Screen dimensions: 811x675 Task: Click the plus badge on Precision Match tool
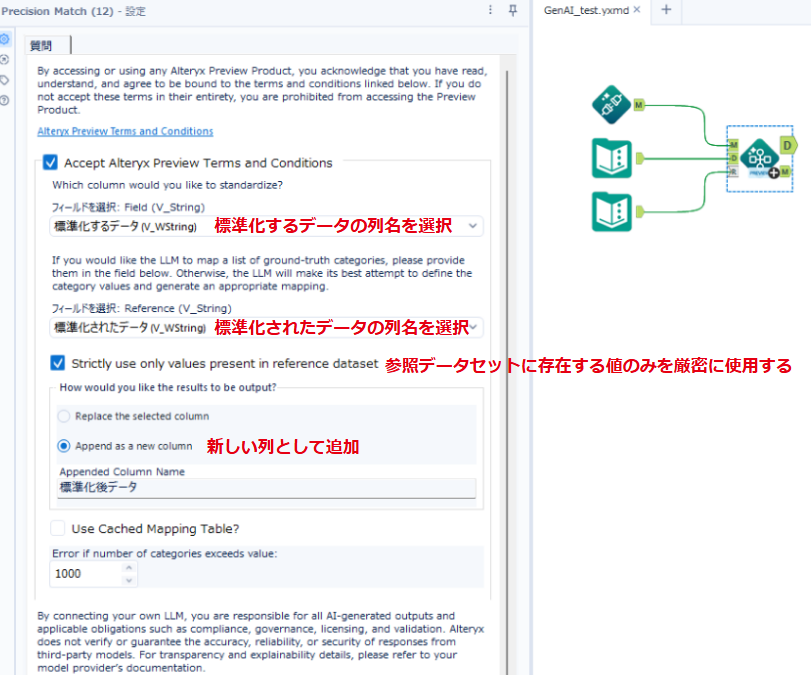click(x=773, y=173)
